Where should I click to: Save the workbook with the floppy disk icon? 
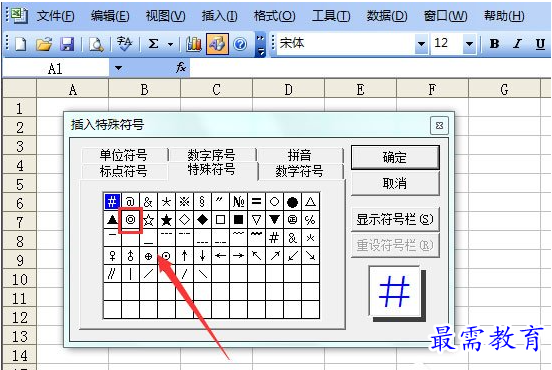coord(67,44)
